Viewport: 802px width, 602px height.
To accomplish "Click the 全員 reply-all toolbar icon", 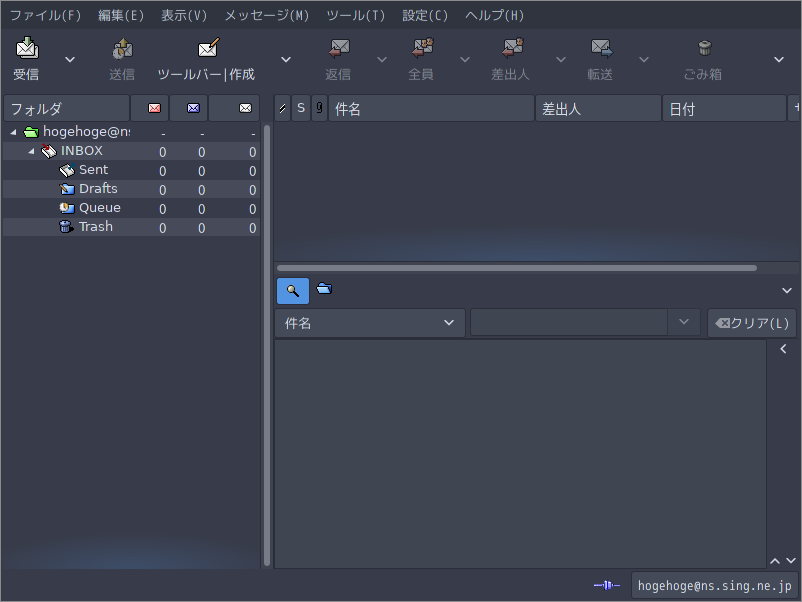I will pyautogui.click(x=422, y=48).
